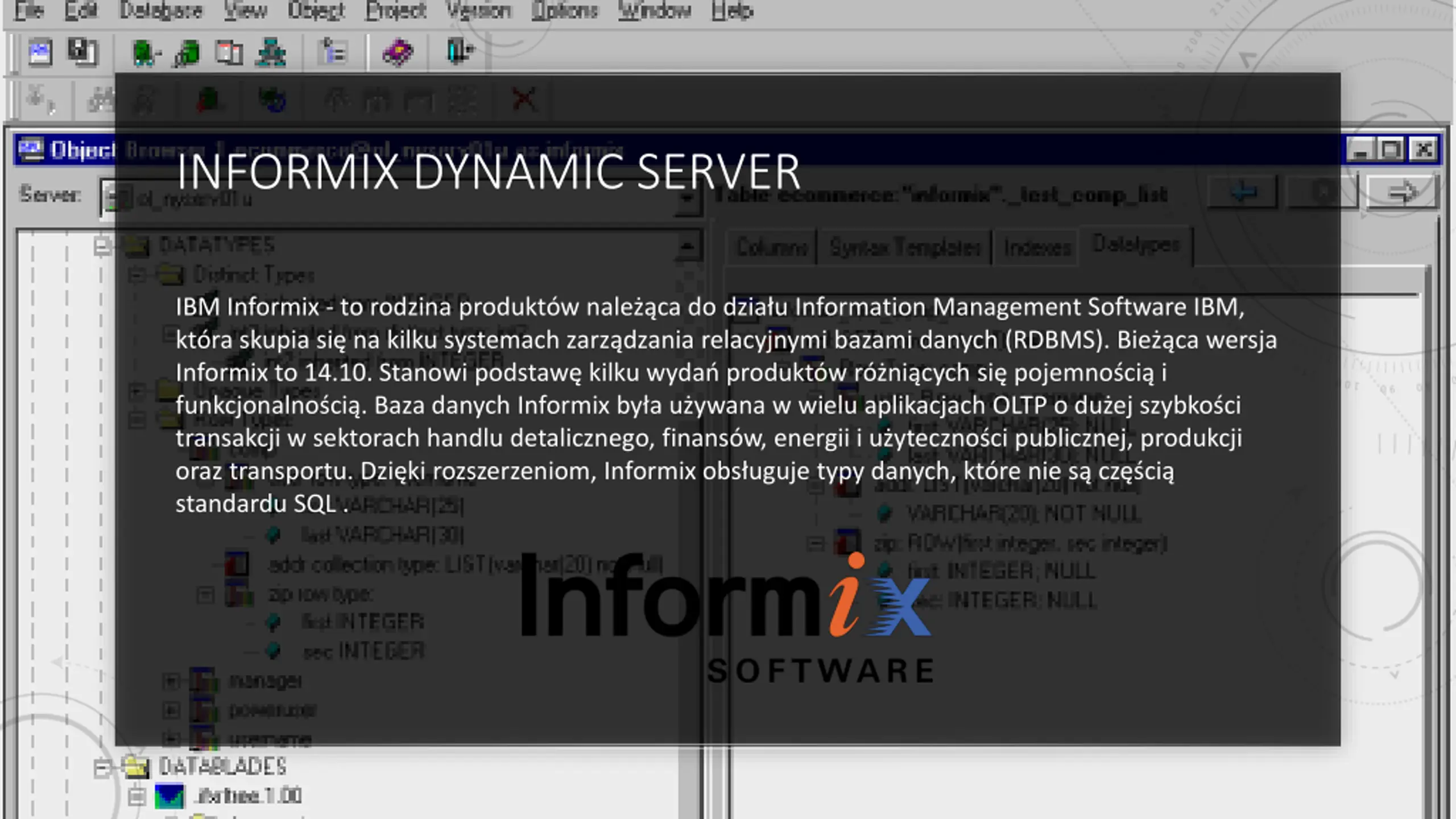Image resolution: width=1456 pixels, height=819 pixels.
Task: Click the button between the back and forward arrows
Action: coord(1323,192)
